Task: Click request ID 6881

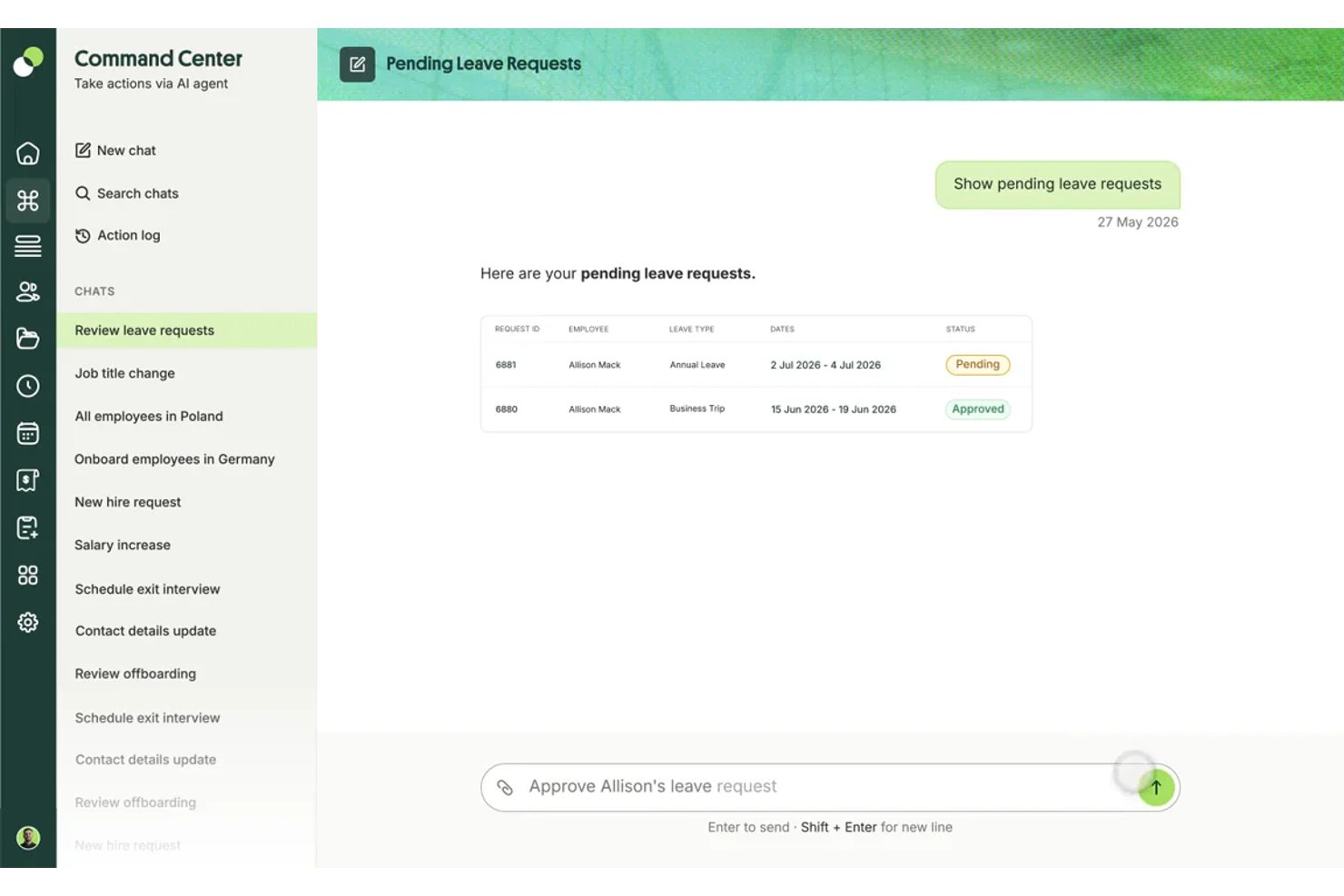Action: click(x=506, y=365)
